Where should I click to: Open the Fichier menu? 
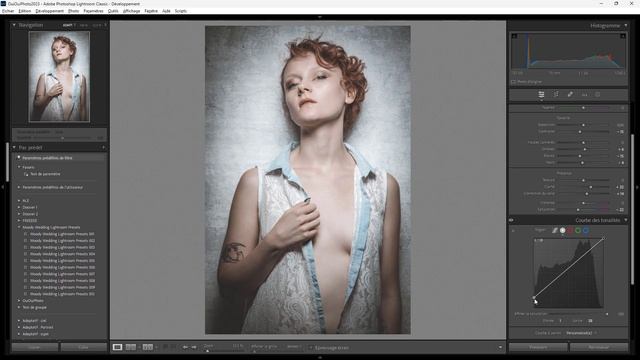[8, 11]
